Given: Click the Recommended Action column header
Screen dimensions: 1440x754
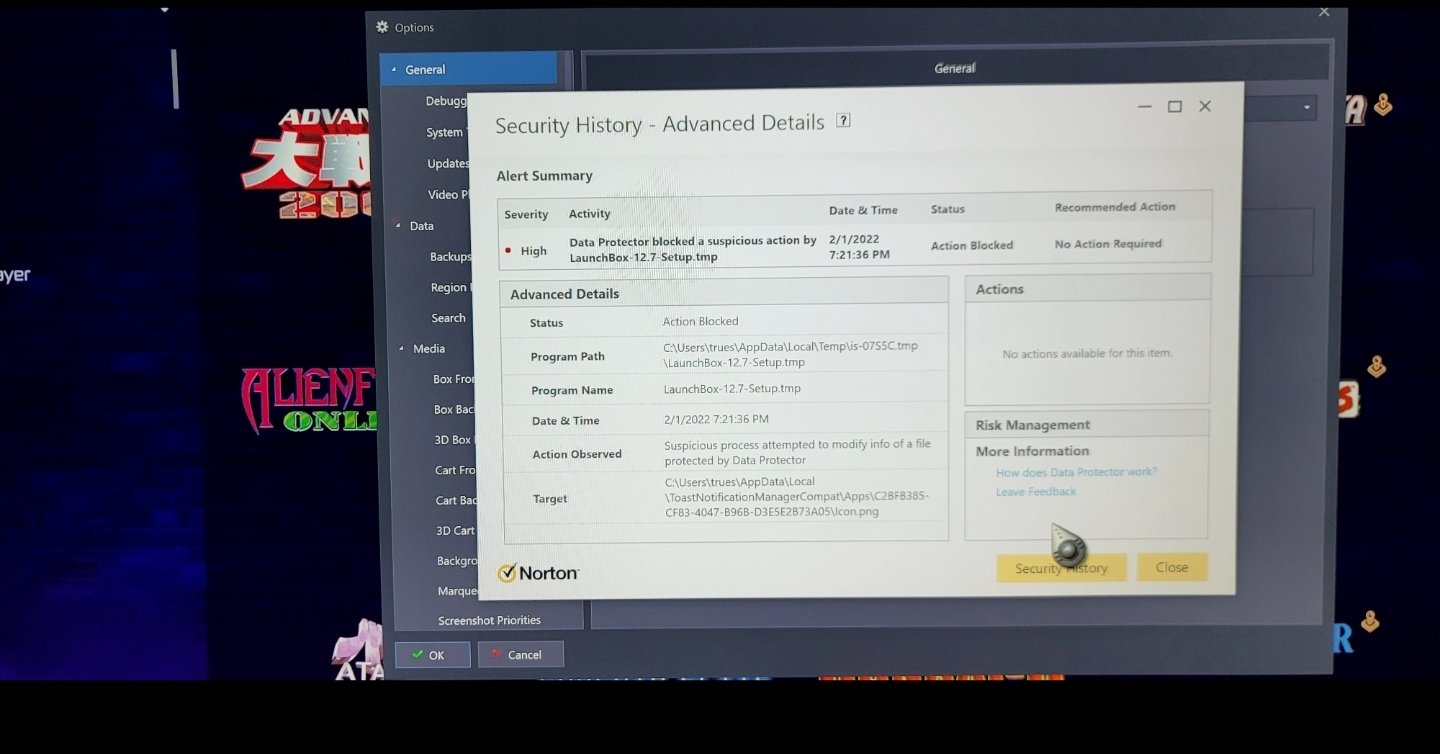Looking at the screenshot, I should point(1115,207).
